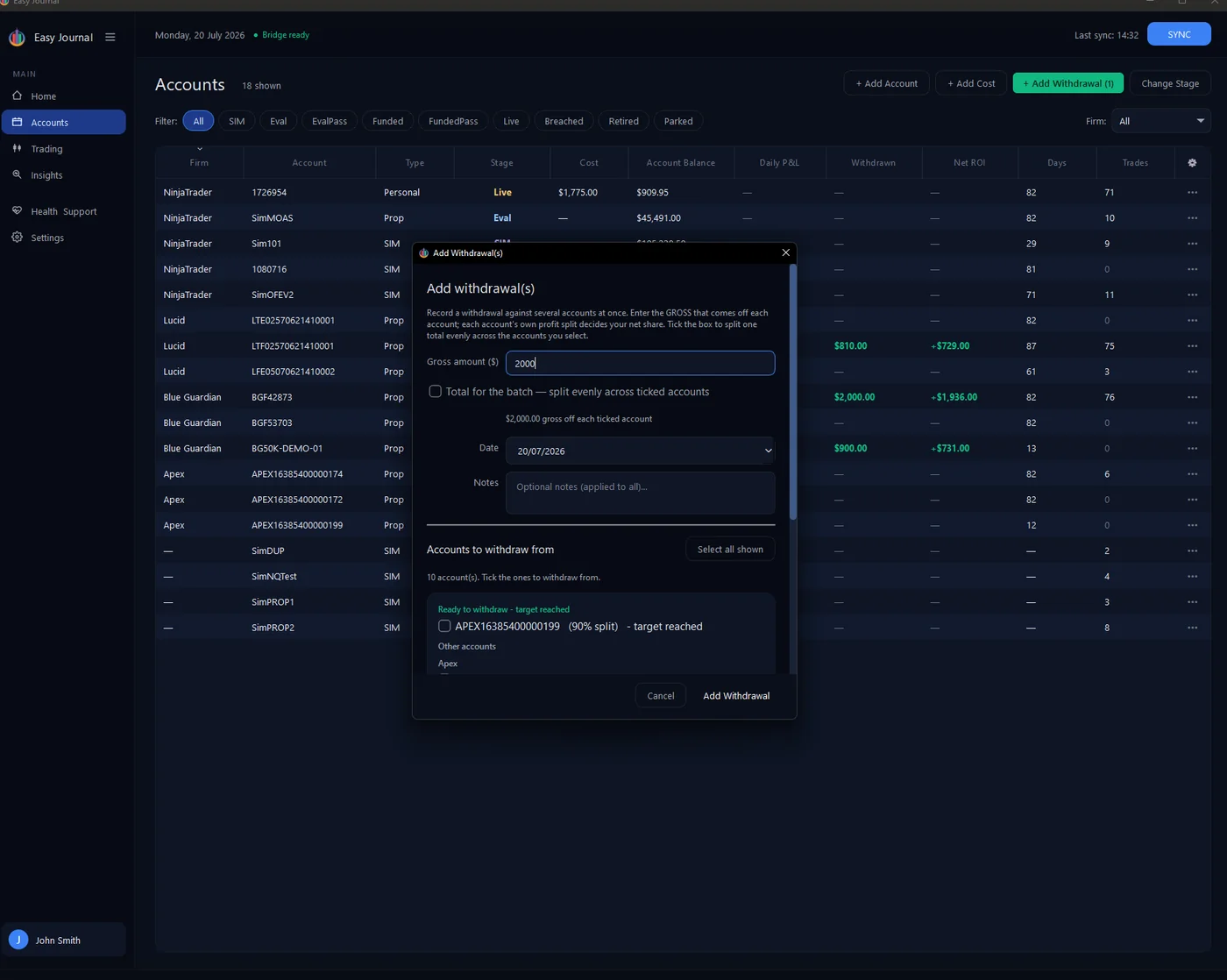Click the + Add Cost button
This screenshot has height=980, width=1227.
click(971, 83)
